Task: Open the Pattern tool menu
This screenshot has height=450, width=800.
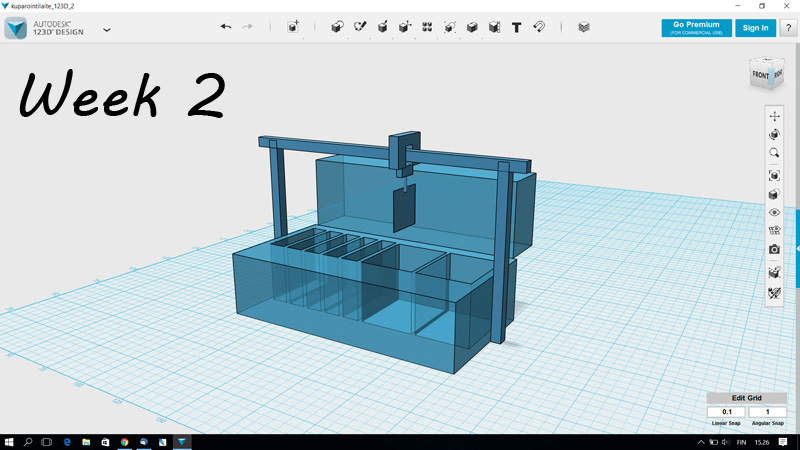Action: tap(427, 27)
